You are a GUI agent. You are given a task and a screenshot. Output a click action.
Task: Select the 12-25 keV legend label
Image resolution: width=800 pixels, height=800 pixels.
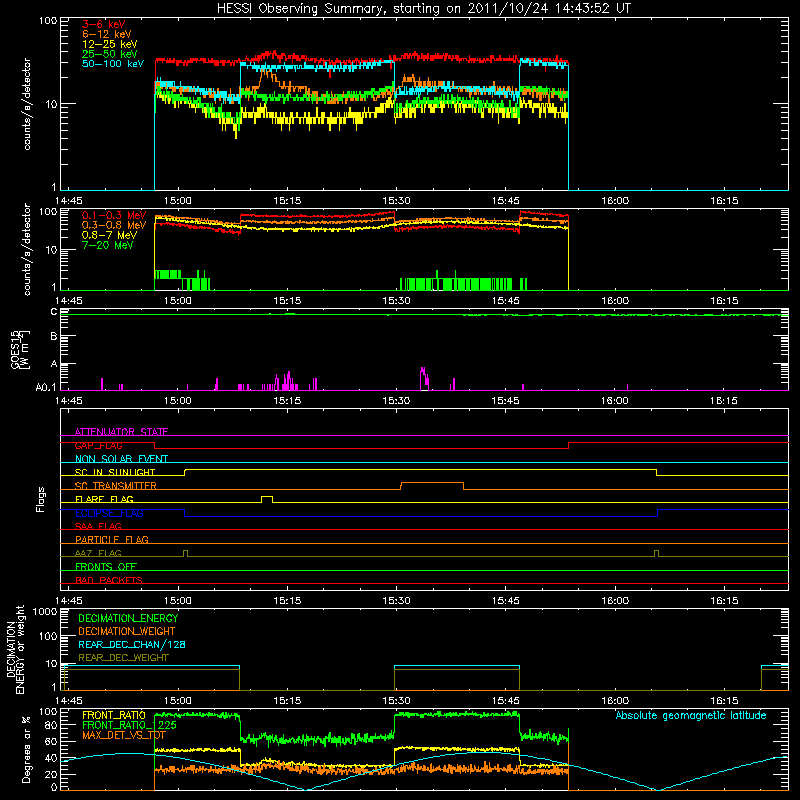click(x=109, y=44)
